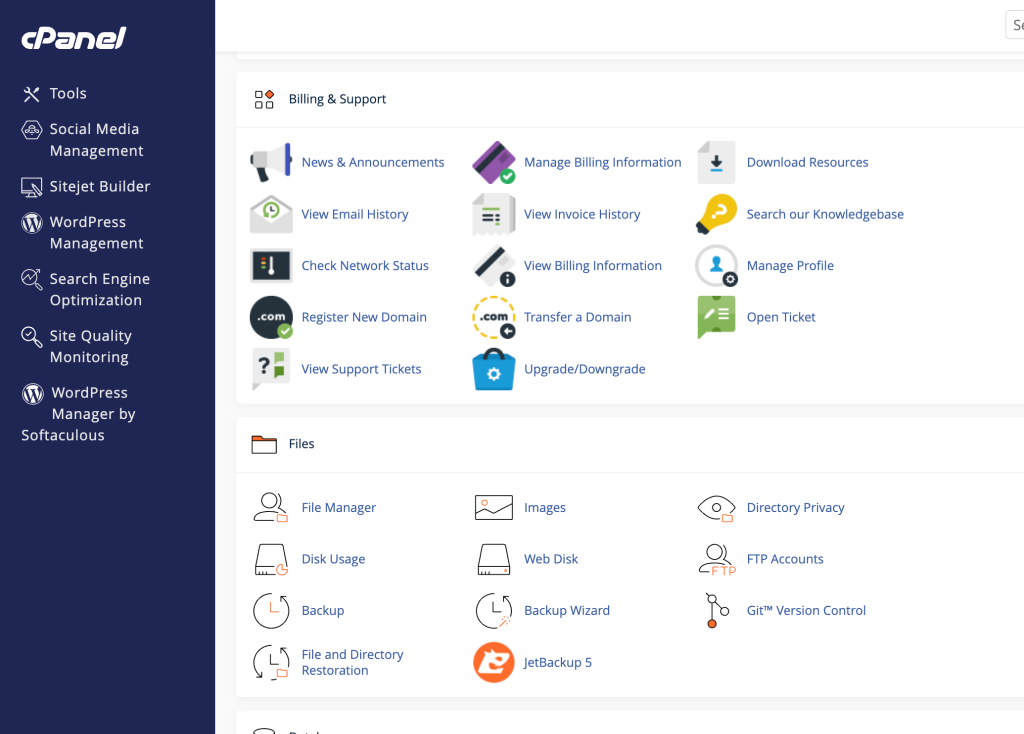Click the Images picture icon
The height and width of the screenshot is (734, 1024).
coord(494,507)
